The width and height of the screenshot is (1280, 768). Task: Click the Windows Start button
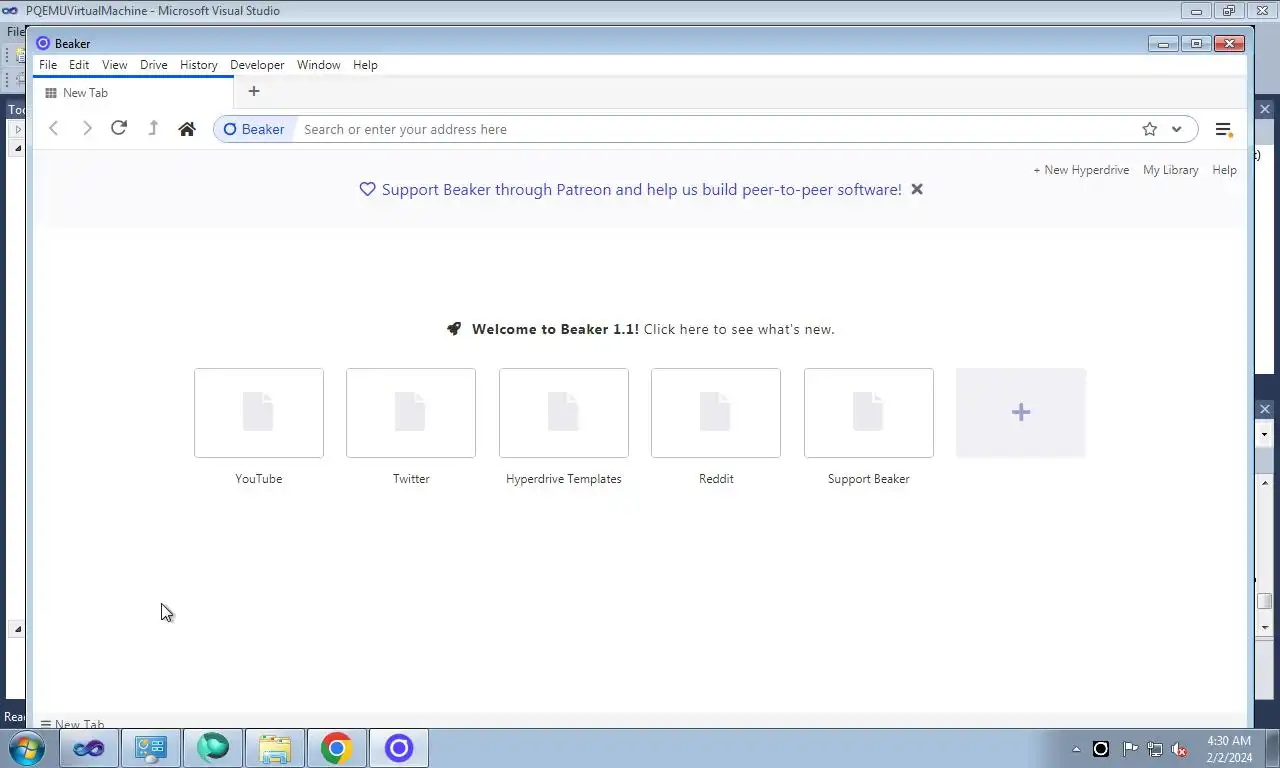pyautogui.click(x=25, y=748)
